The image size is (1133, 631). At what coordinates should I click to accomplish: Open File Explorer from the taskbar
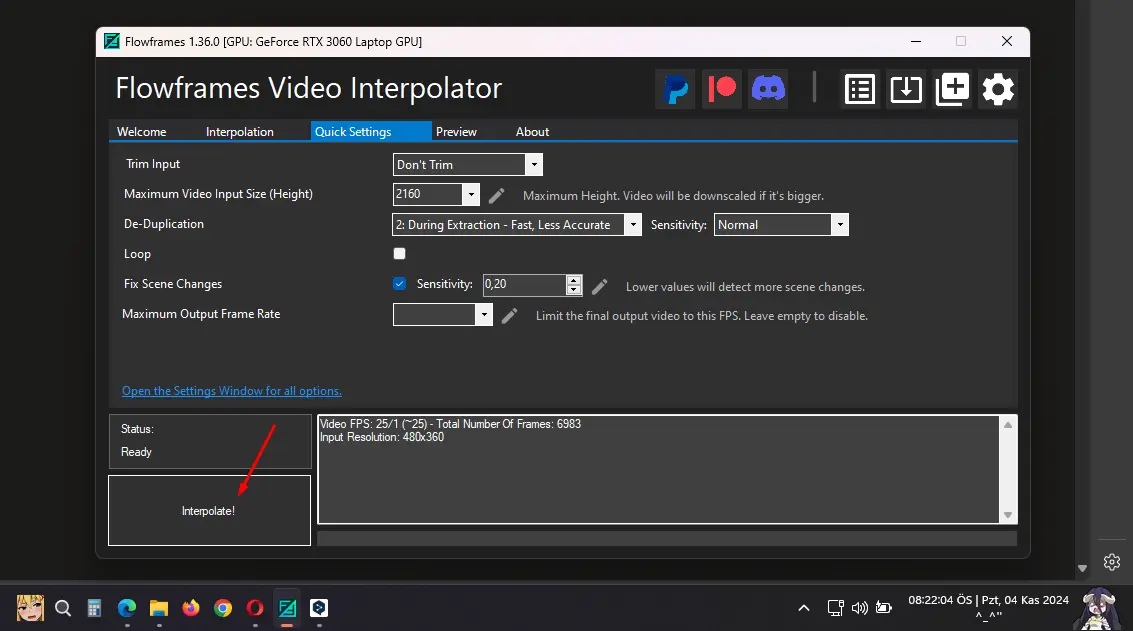(x=159, y=608)
